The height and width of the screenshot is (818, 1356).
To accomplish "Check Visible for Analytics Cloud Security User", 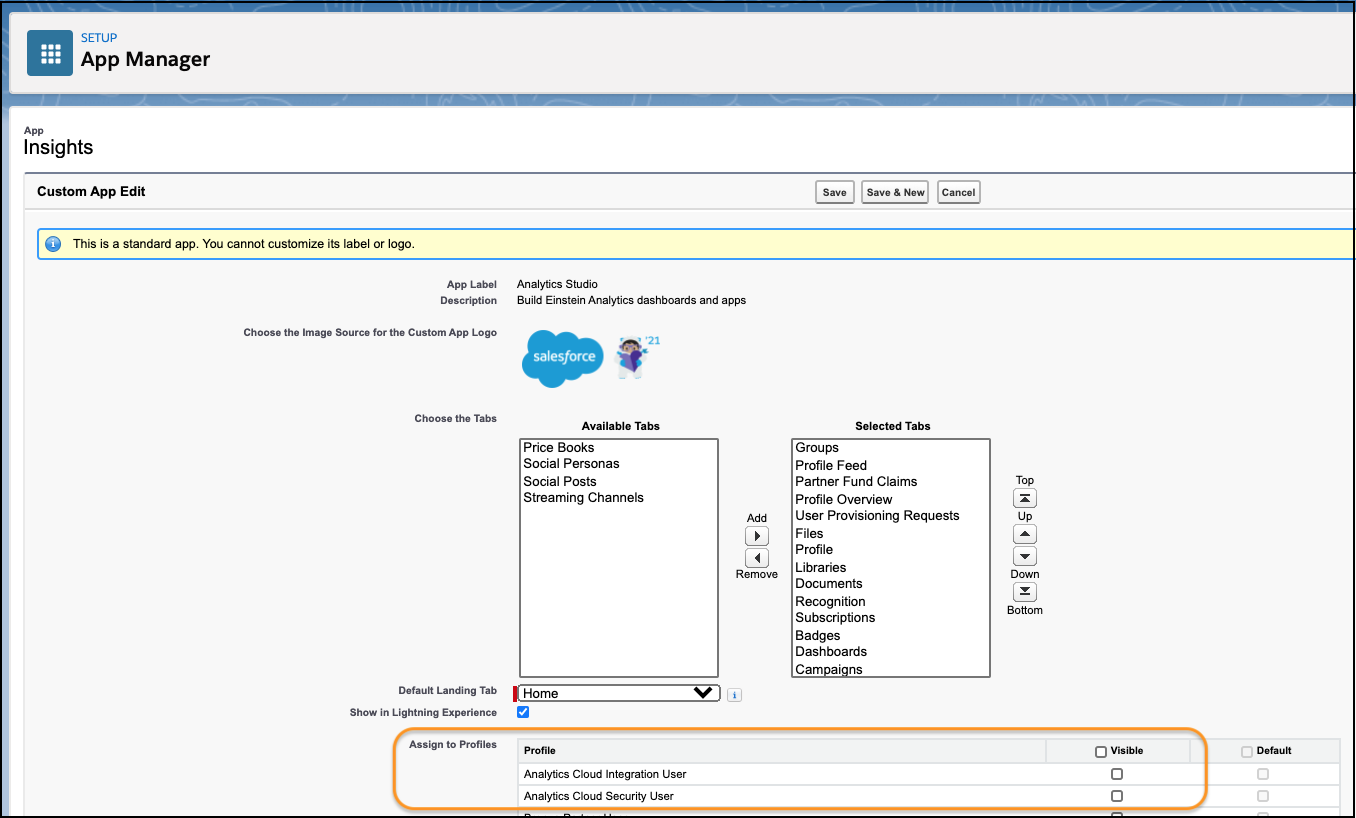I will [1117, 796].
